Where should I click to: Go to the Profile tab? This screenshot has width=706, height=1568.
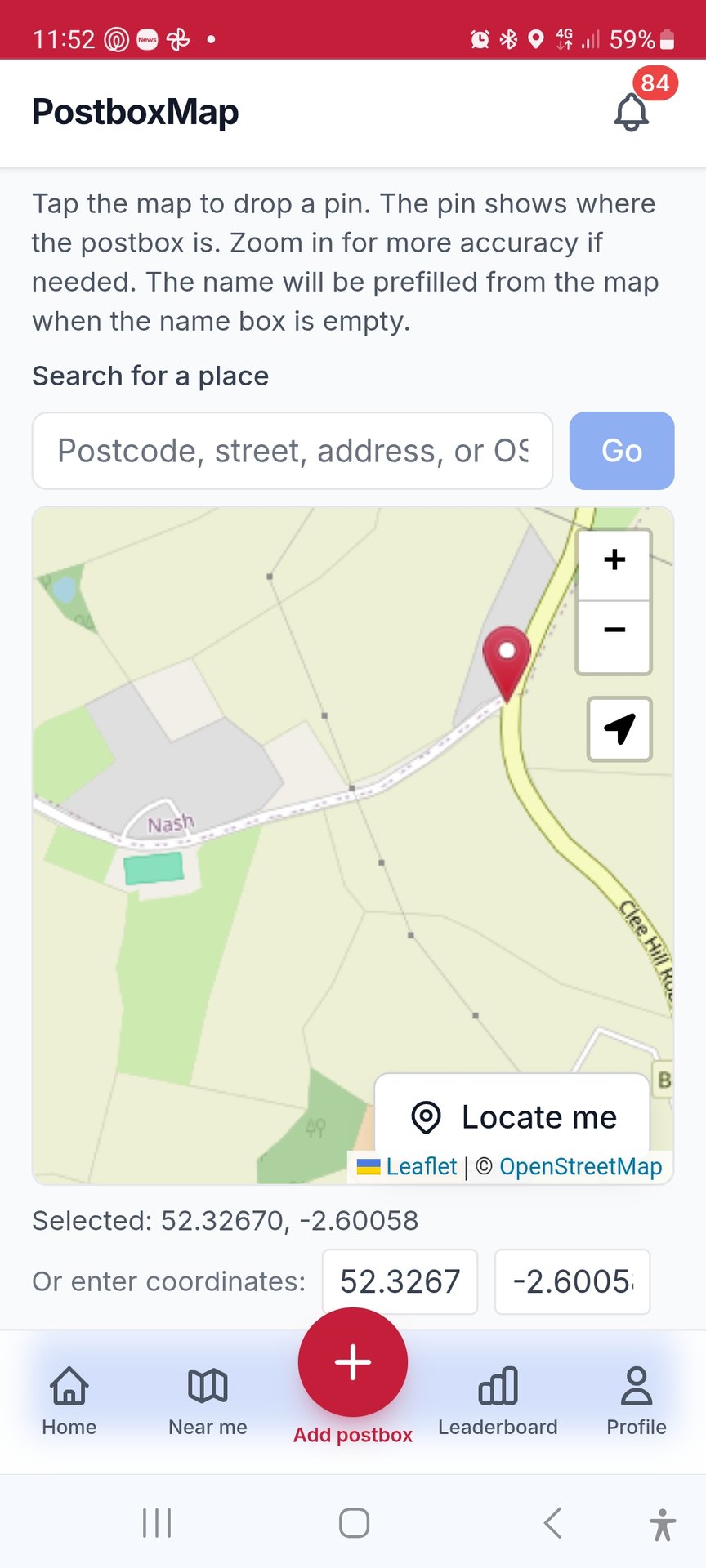(637, 1400)
